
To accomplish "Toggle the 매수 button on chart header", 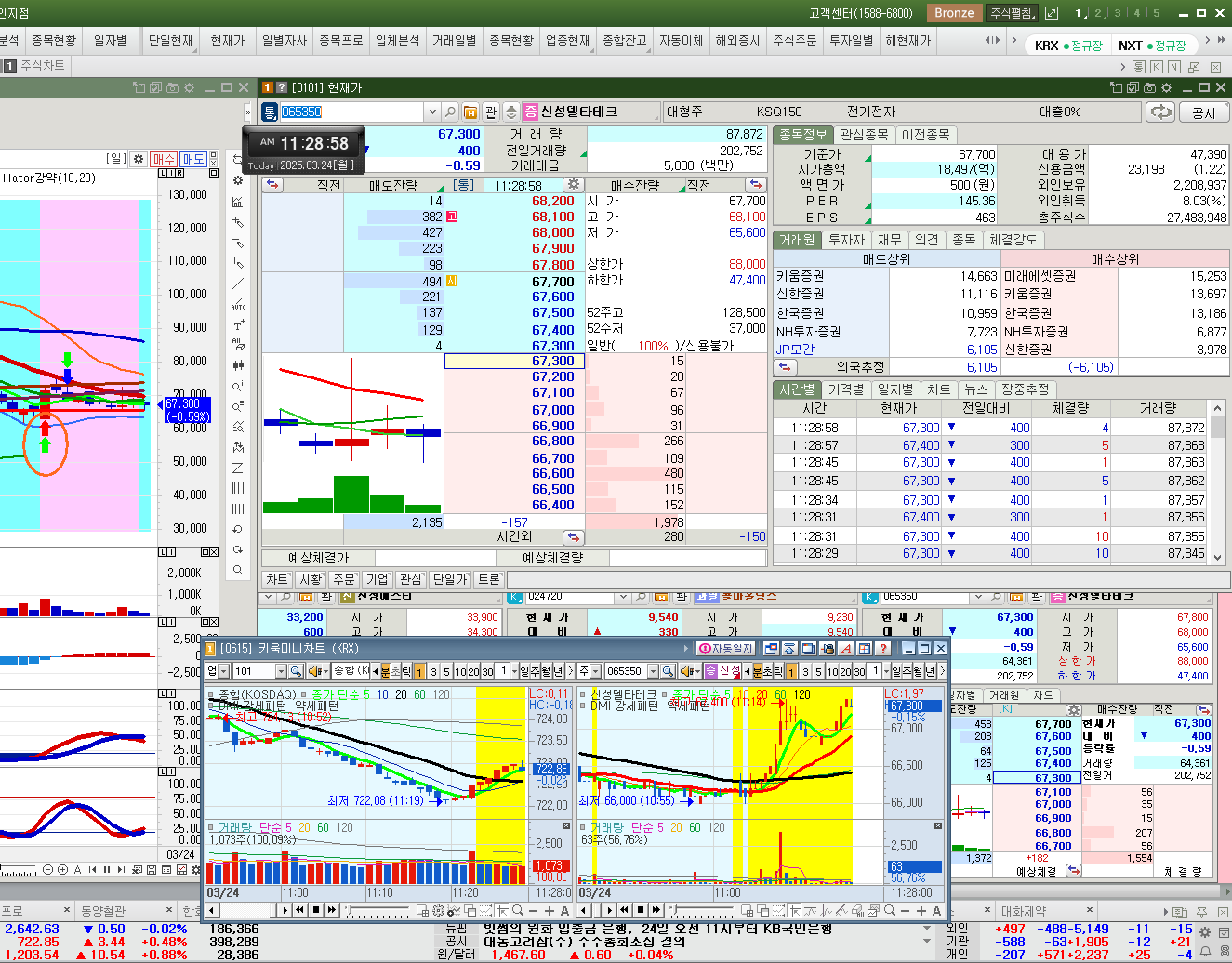I will coord(164,159).
